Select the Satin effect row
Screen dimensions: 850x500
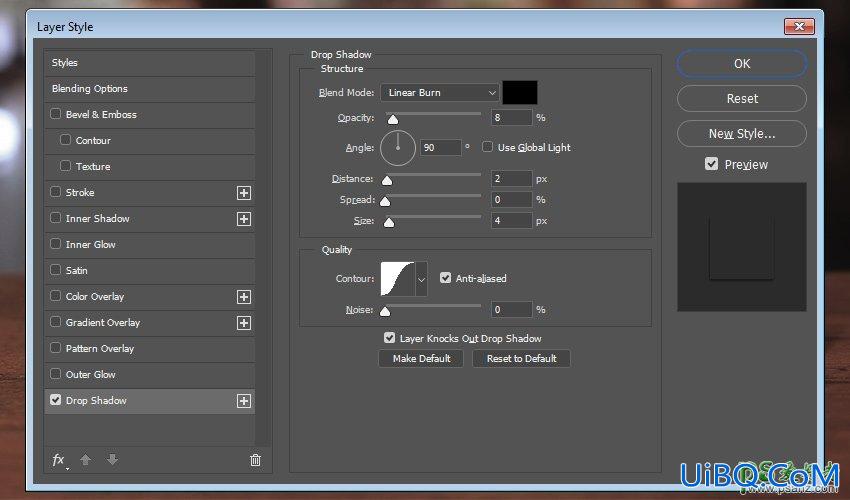tap(149, 271)
